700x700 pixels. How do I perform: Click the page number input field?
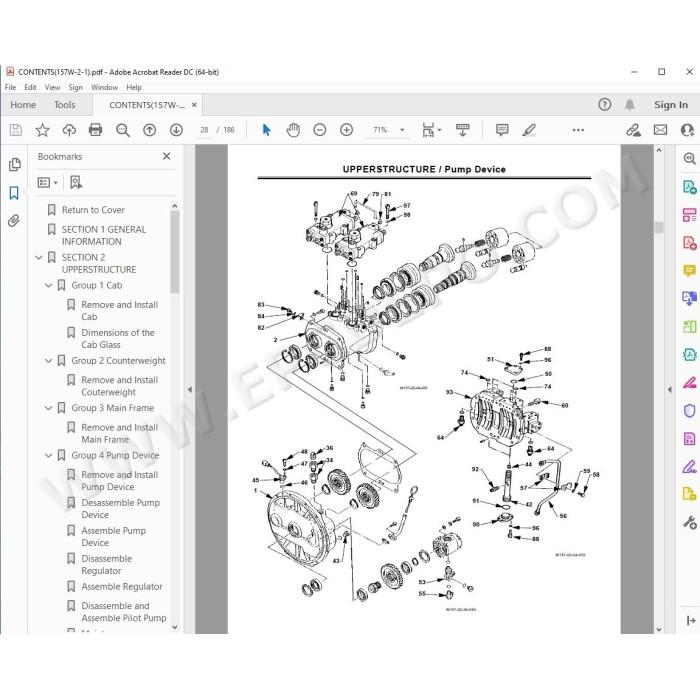[204, 130]
